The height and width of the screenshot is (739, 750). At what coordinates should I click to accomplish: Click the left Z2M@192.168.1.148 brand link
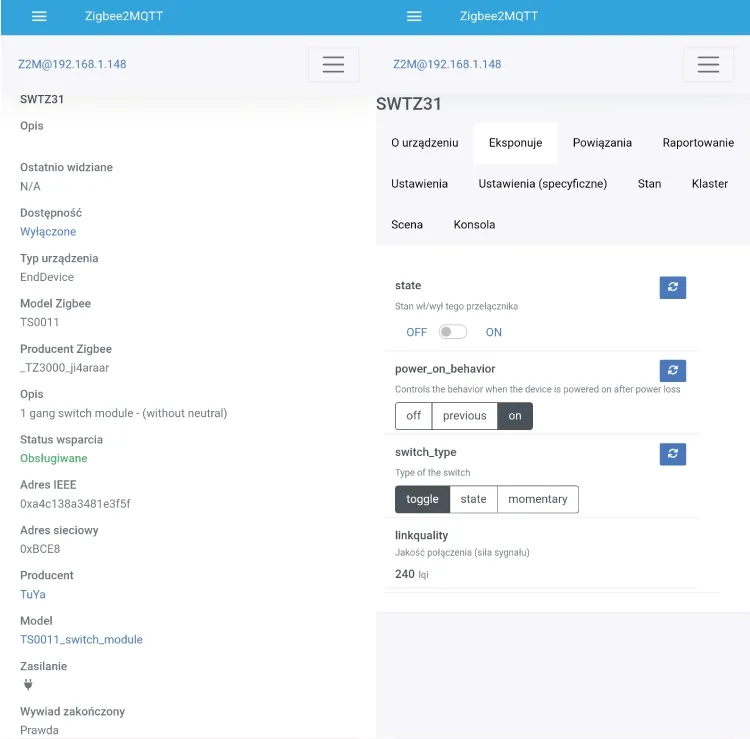[72, 65]
